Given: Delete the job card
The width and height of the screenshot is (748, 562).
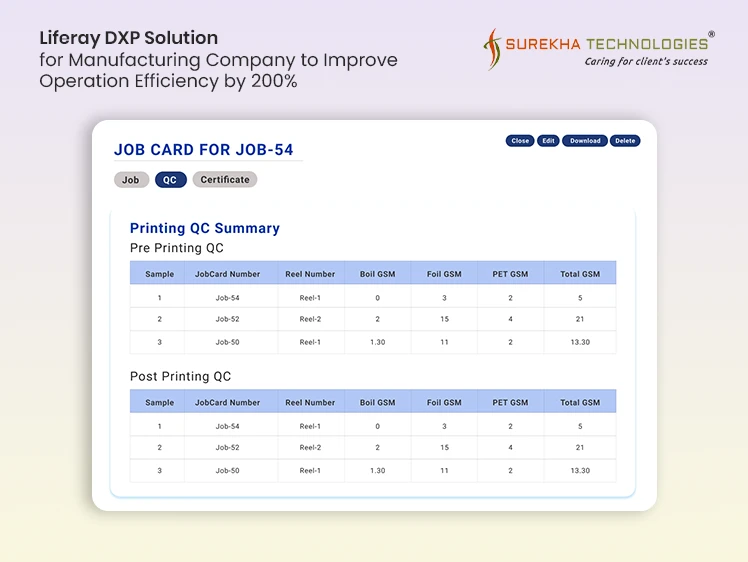Looking at the screenshot, I should 625,141.
